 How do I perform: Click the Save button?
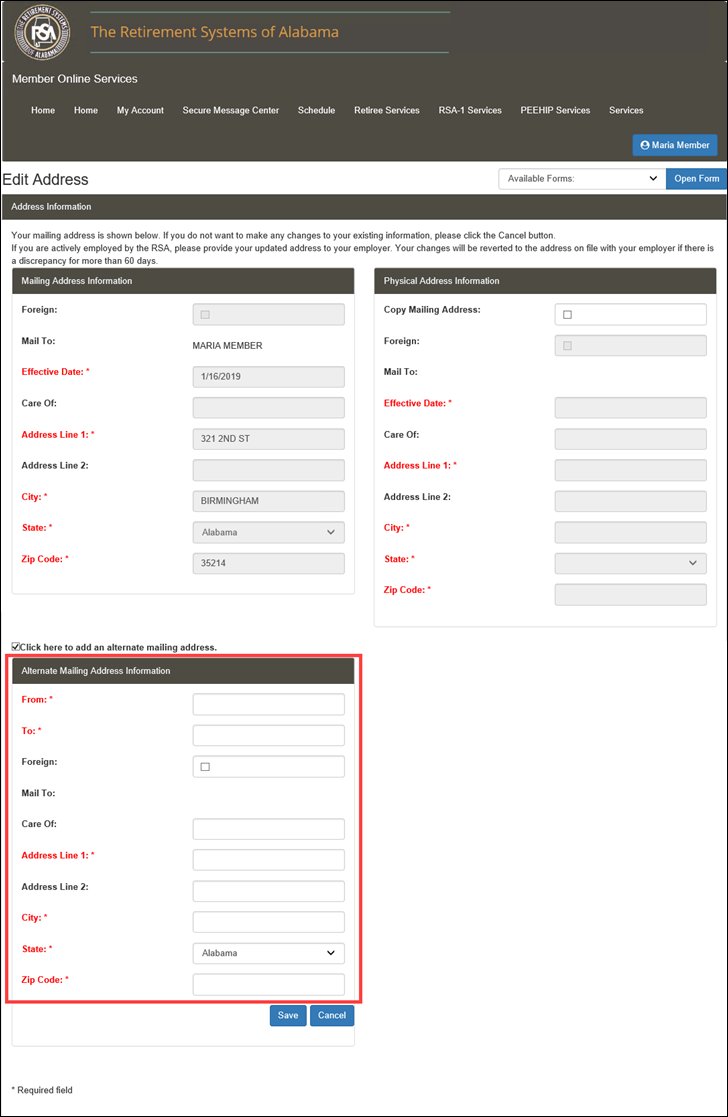click(x=288, y=1015)
